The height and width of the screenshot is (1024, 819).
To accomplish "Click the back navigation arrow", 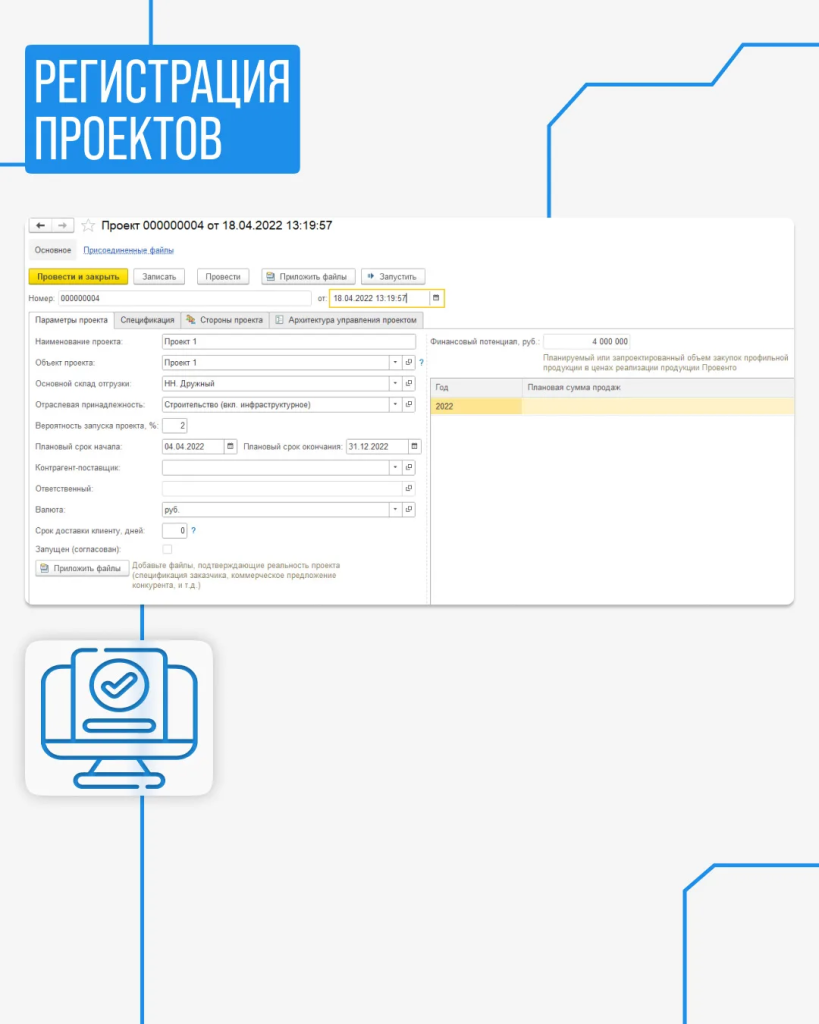I will (41, 226).
